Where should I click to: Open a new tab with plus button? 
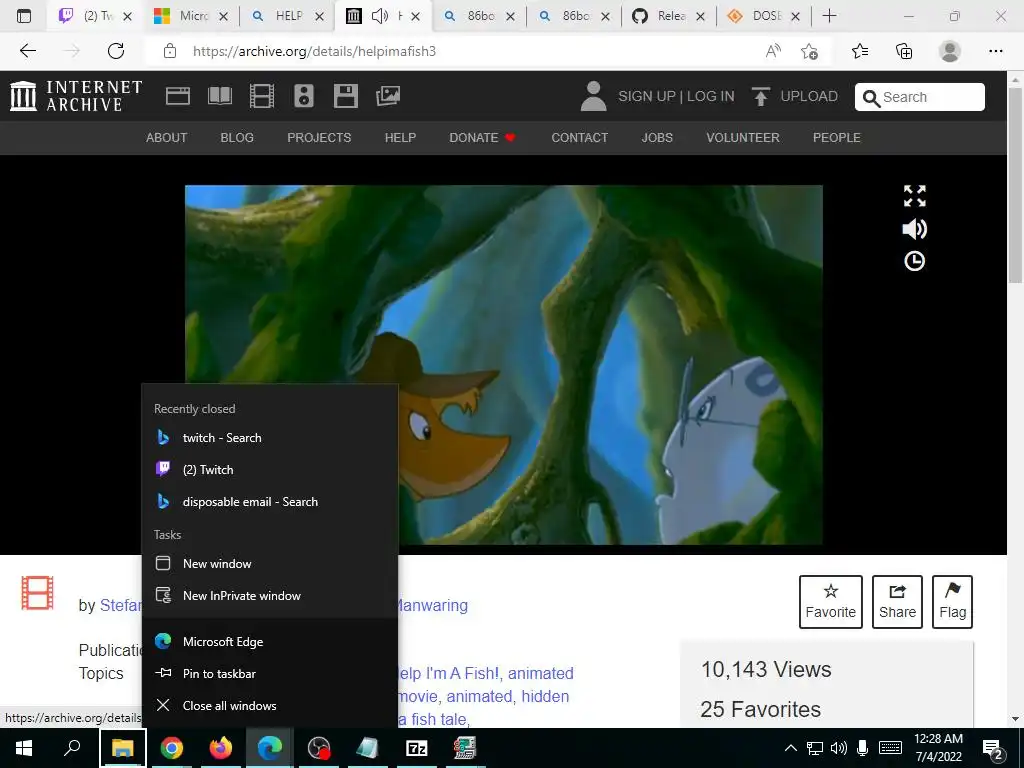point(829,16)
